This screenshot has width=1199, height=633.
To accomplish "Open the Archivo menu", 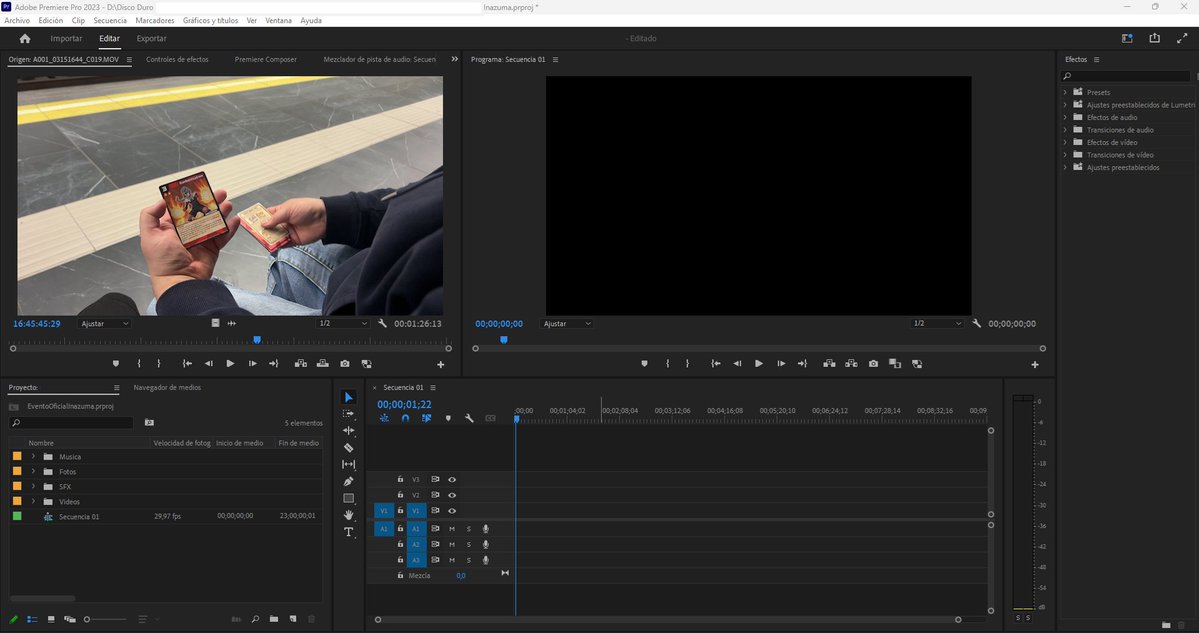I will [17, 21].
